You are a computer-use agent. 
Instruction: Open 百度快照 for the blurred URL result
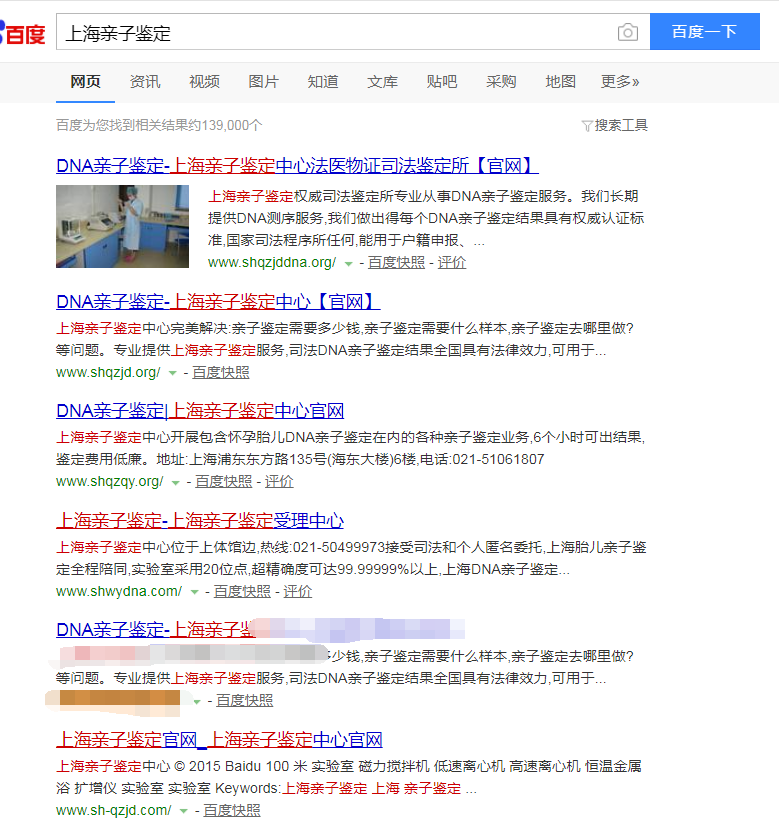pos(245,700)
